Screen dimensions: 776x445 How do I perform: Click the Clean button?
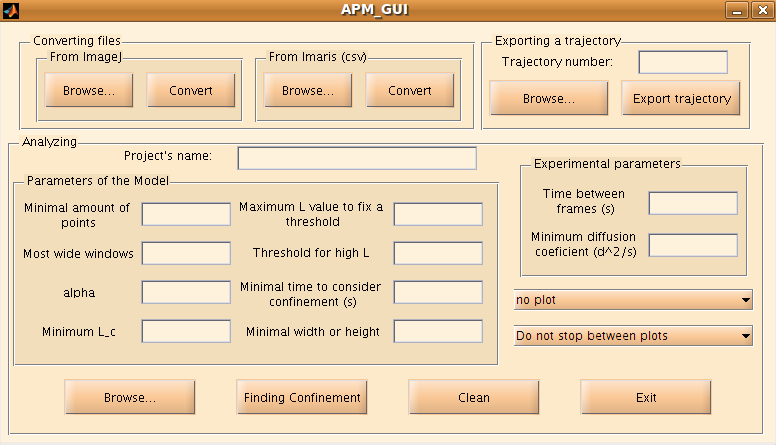click(x=474, y=397)
